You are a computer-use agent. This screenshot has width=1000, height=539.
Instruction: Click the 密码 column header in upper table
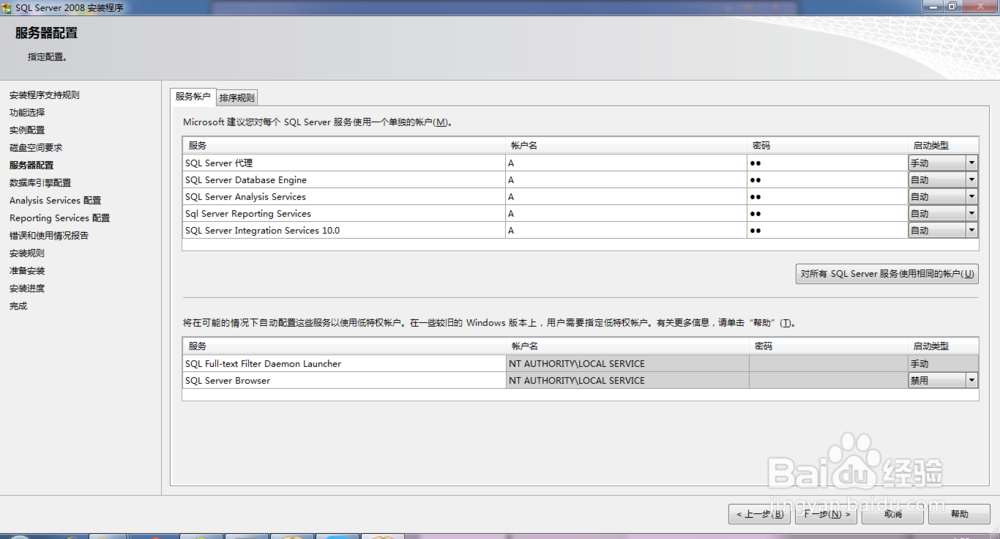tap(827, 145)
